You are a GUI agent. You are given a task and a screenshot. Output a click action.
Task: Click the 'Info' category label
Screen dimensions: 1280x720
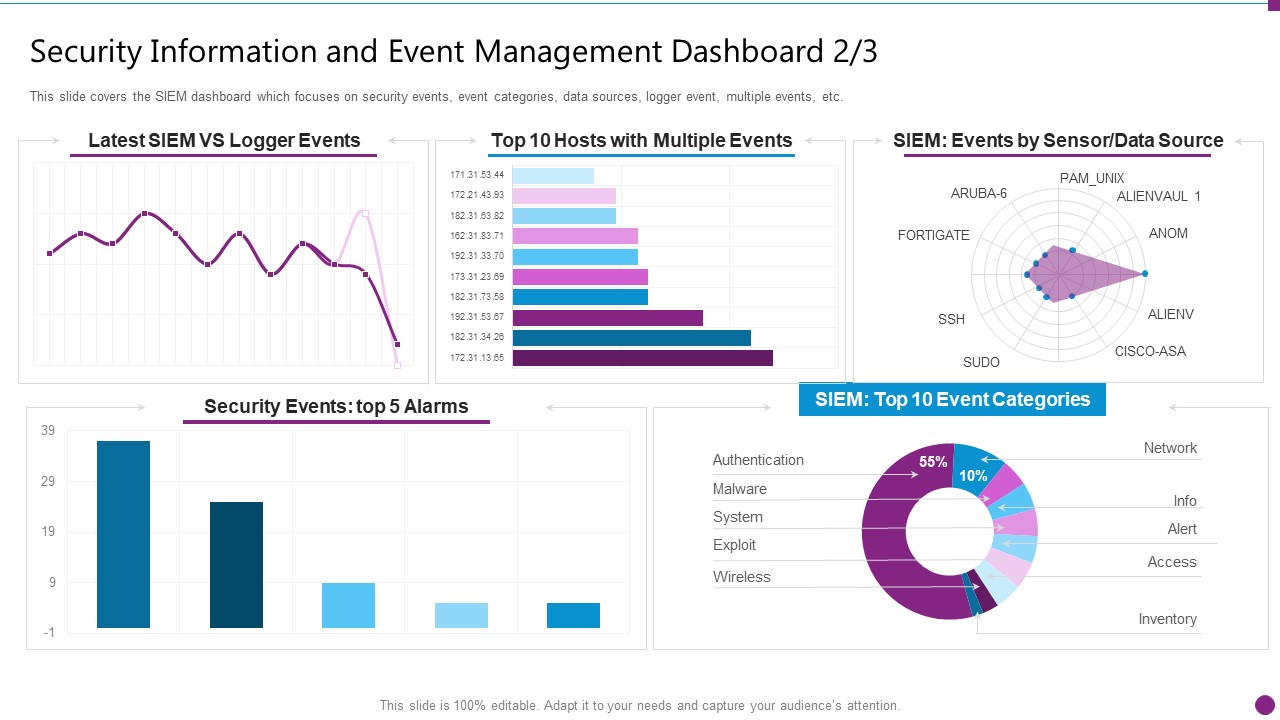pyautogui.click(x=1185, y=501)
